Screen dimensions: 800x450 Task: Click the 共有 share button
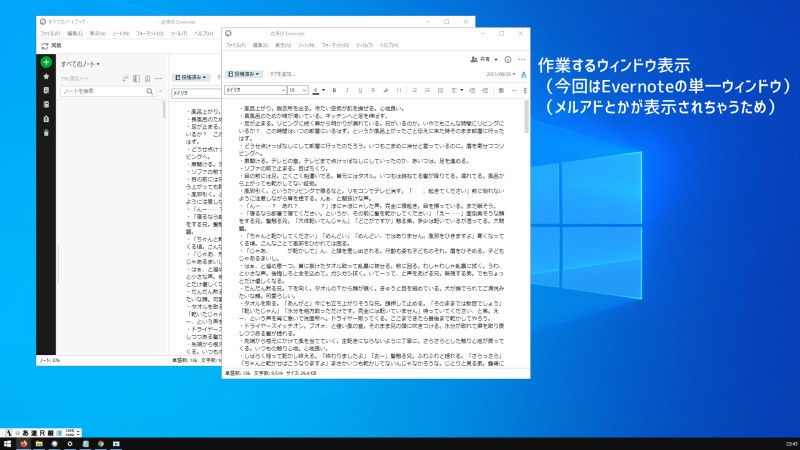coord(481,60)
